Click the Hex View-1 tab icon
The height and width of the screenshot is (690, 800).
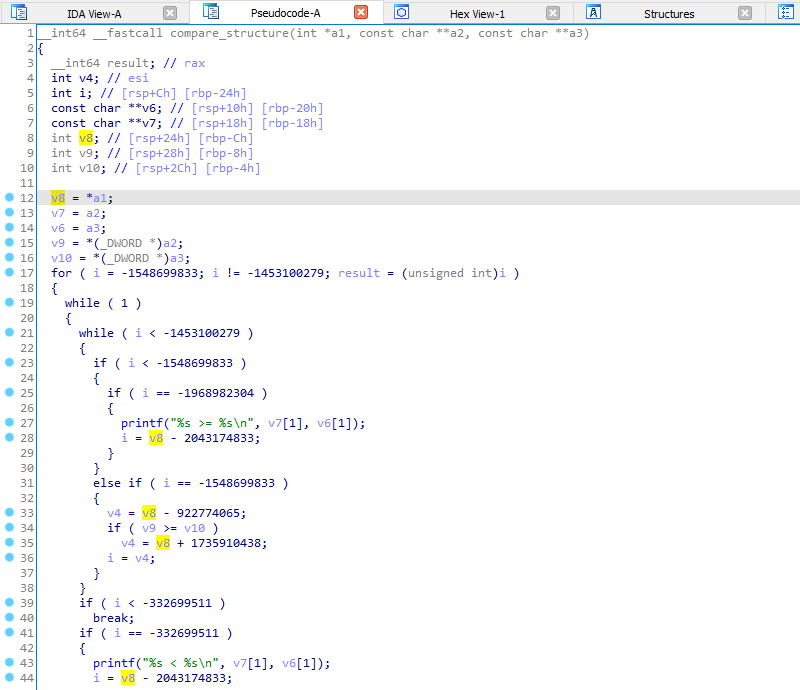click(402, 12)
